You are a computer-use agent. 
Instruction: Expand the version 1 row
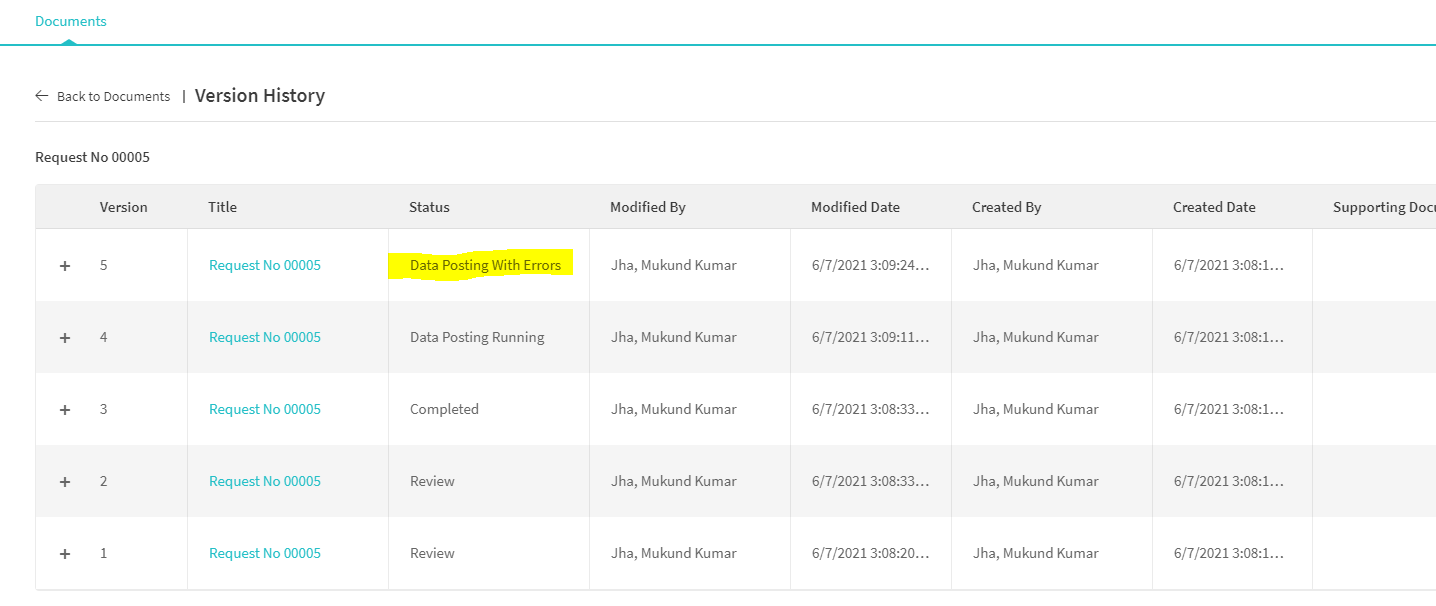point(65,554)
